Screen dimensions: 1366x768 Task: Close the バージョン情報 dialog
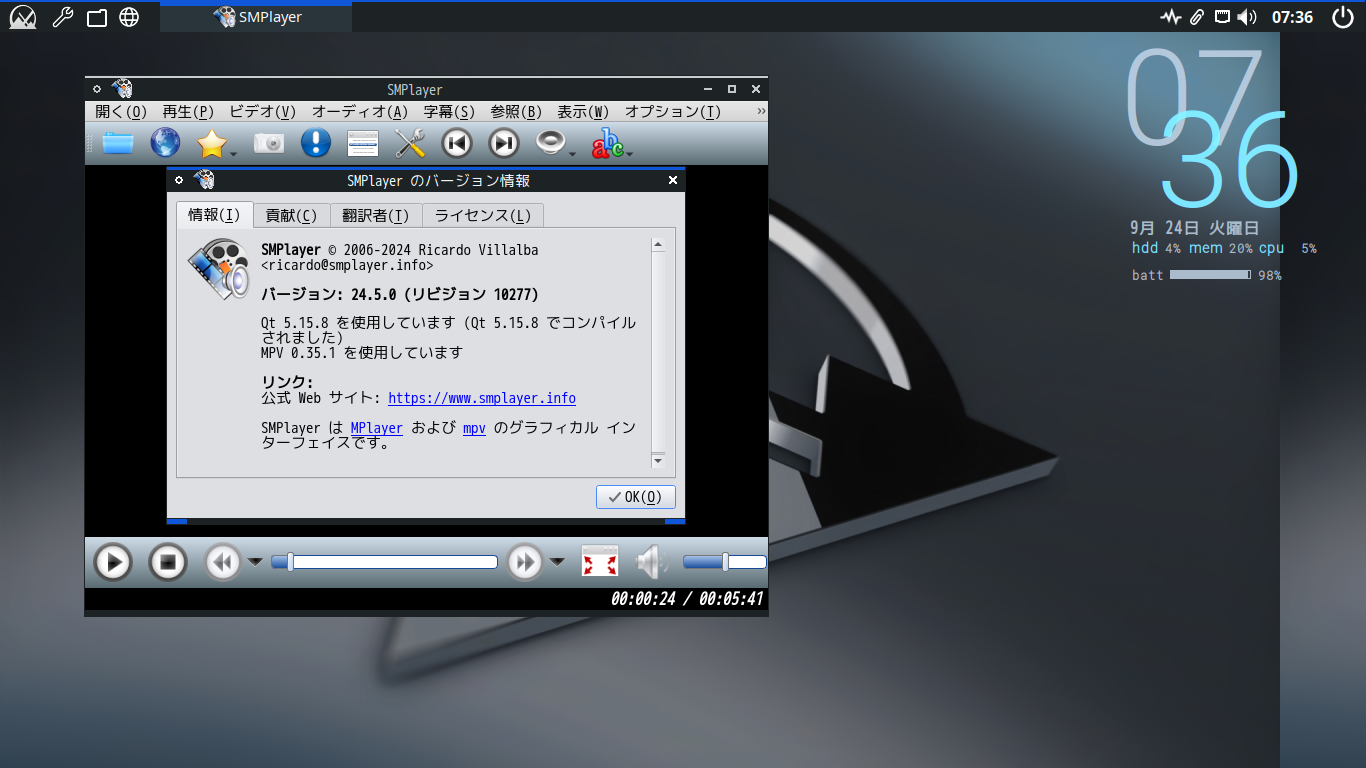coord(673,180)
